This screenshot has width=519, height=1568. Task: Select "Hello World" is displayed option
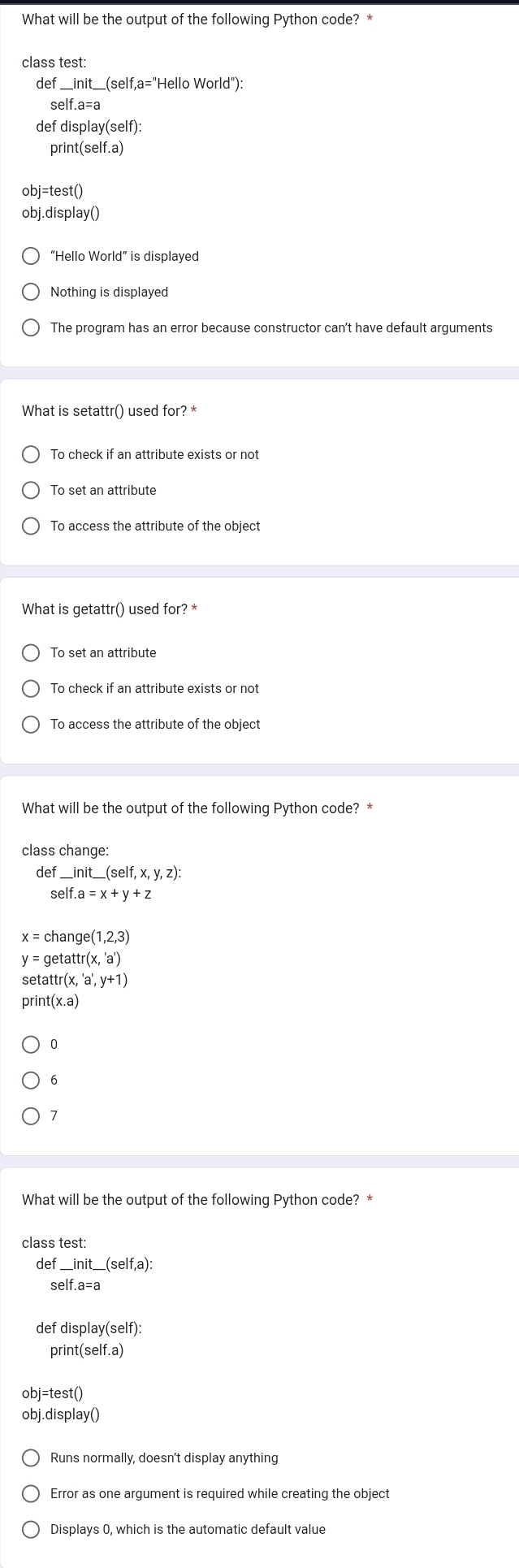(31, 255)
